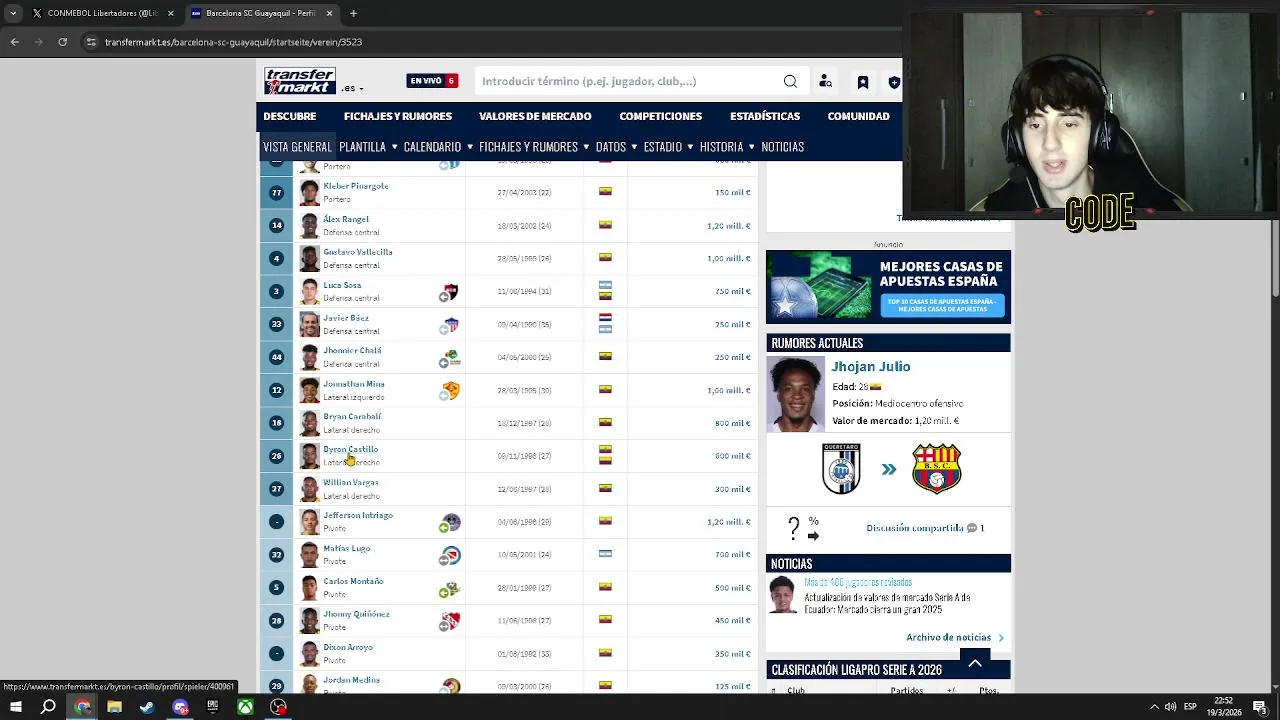Open Epic Games launcher from the taskbar
Screen dimensions: 1280x720
coord(212,707)
